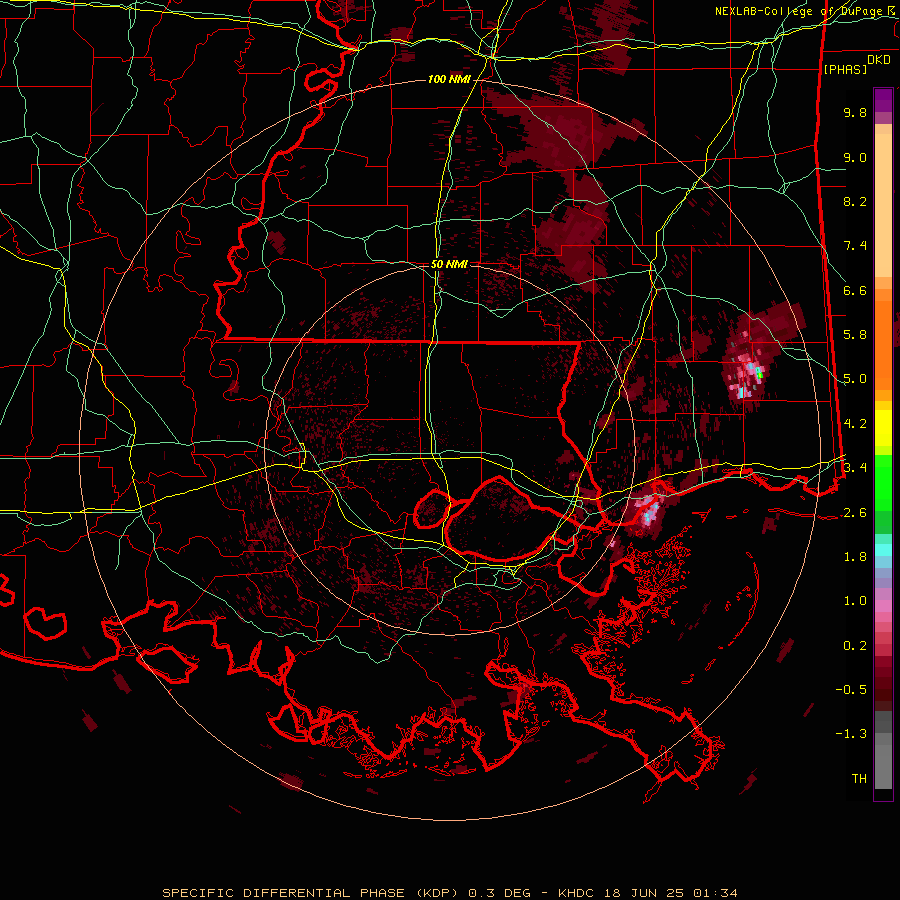
Task: Click the 2.6 value on the color scale
Action: click(x=855, y=512)
